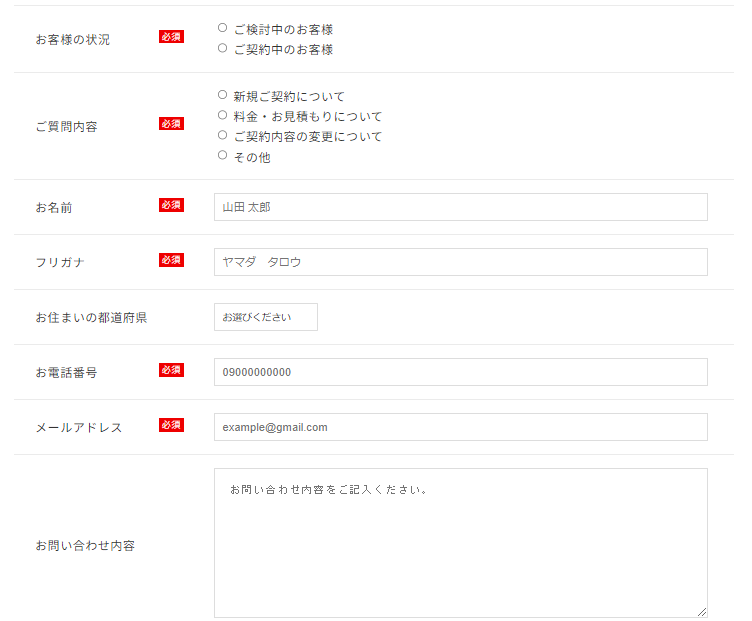Pick 料金・お見積もりについて as the question type
Viewport: 752px width, 621px height.
pyautogui.click(x=222, y=115)
